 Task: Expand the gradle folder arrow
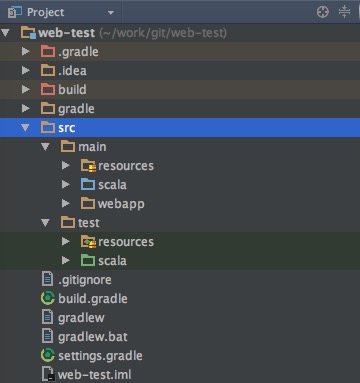click(26, 108)
